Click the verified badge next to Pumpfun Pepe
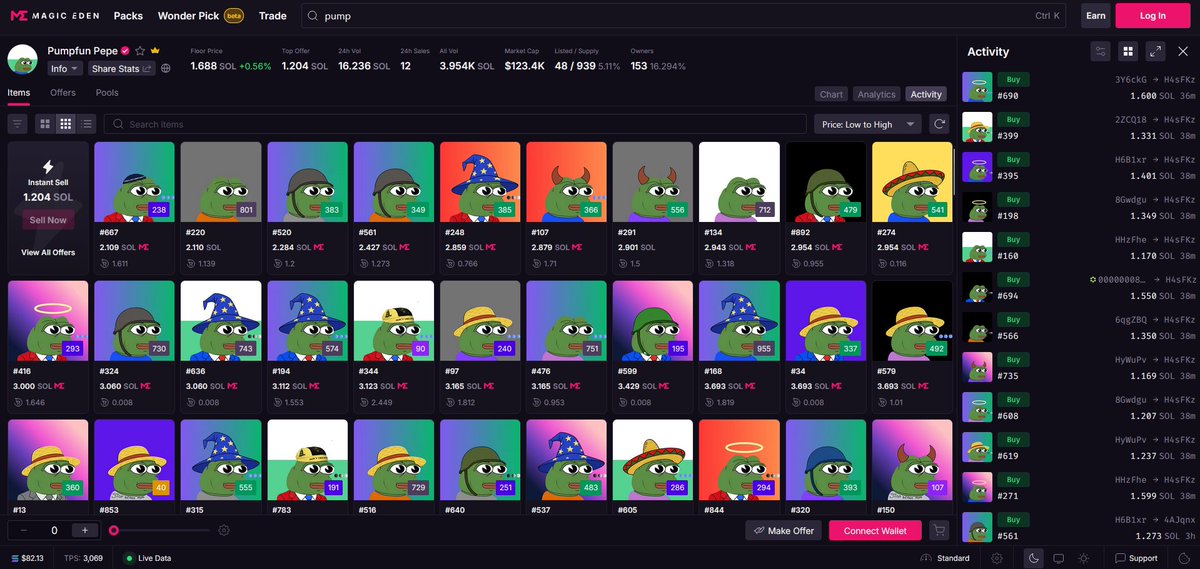Image resolution: width=1200 pixels, height=569 pixels. point(125,51)
